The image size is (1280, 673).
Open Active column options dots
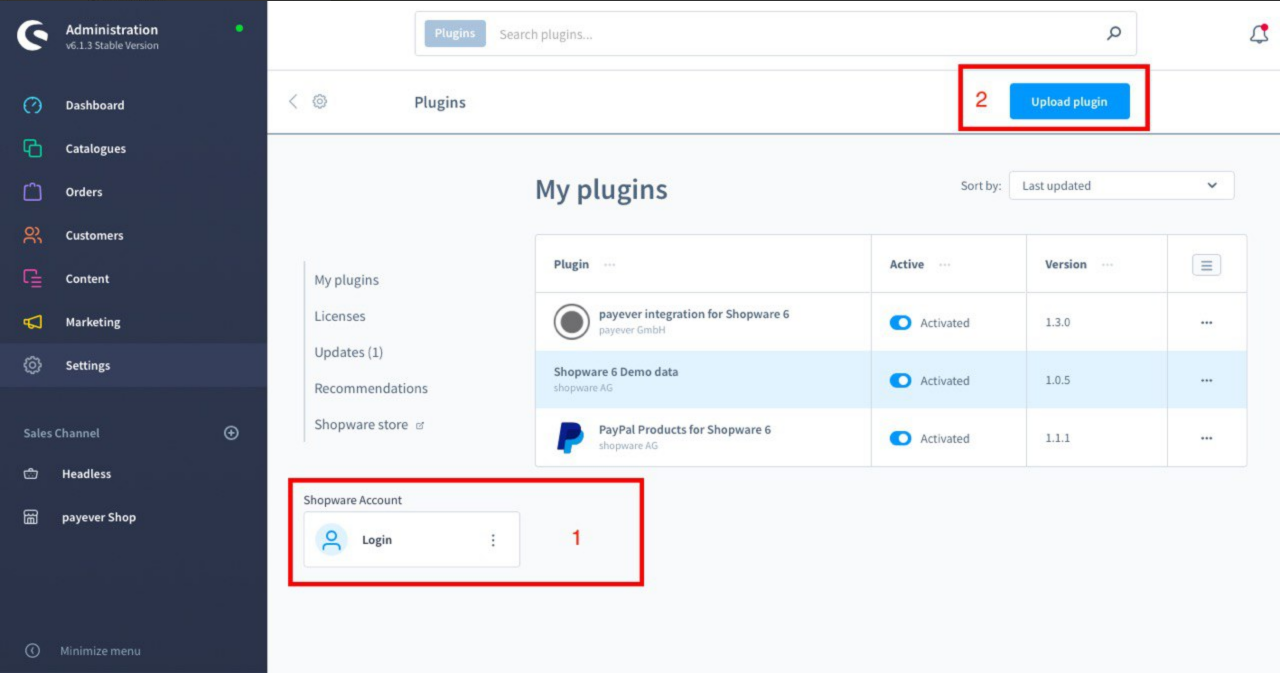945,265
